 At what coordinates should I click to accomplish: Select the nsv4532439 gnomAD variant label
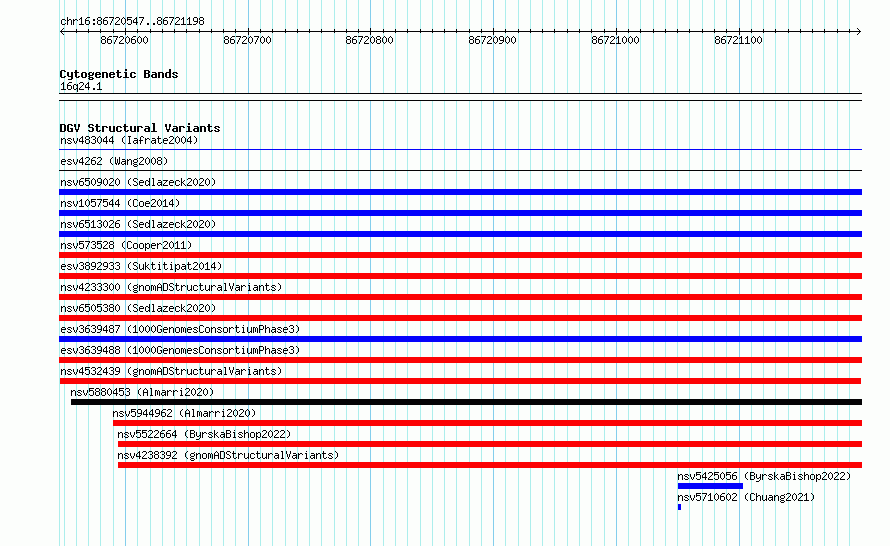point(171,371)
